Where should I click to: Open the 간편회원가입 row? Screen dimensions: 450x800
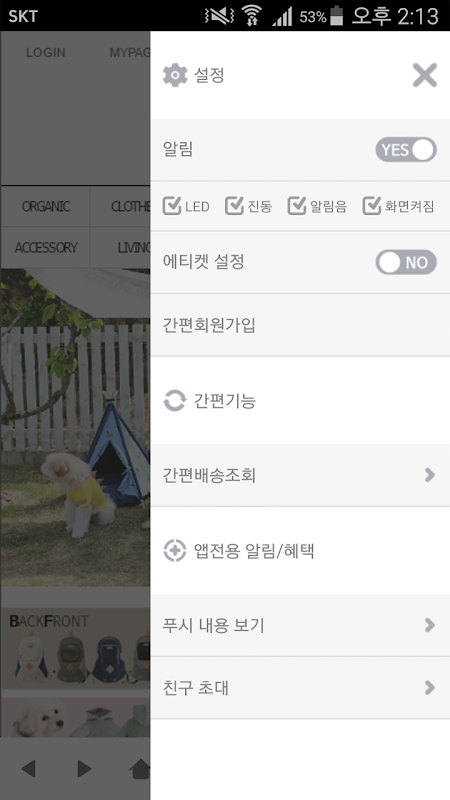pyautogui.click(x=300, y=325)
